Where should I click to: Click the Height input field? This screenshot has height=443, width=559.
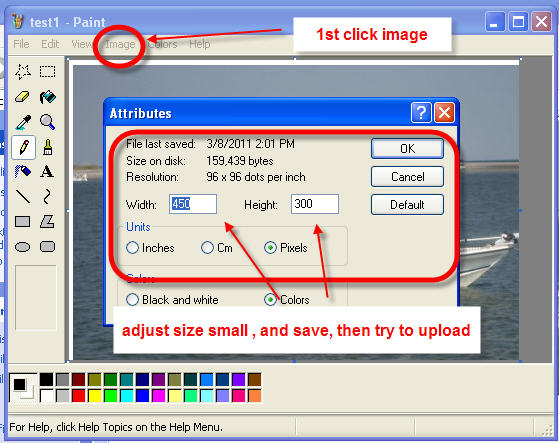tap(315, 204)
